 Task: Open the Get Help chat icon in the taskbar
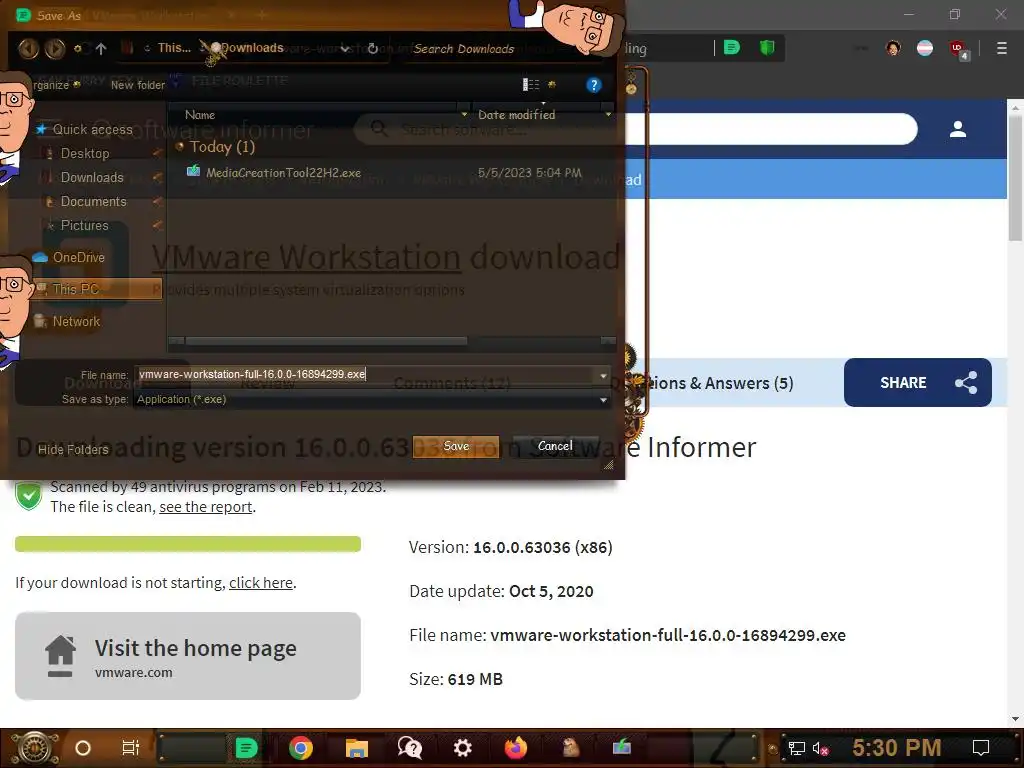[409, 748]
